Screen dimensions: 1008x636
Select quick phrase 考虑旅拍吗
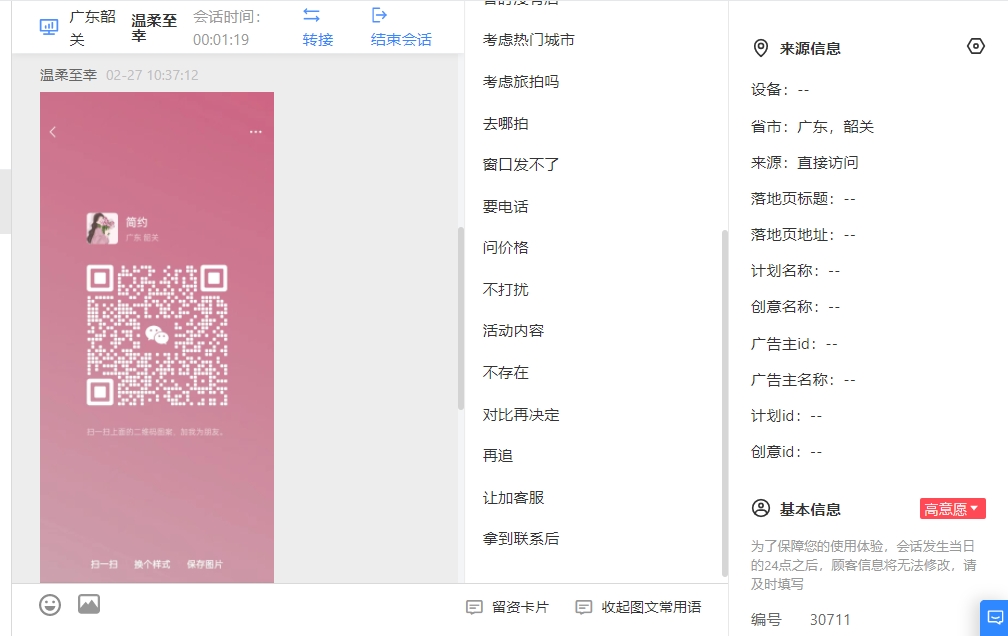click(x=521, y=82)
